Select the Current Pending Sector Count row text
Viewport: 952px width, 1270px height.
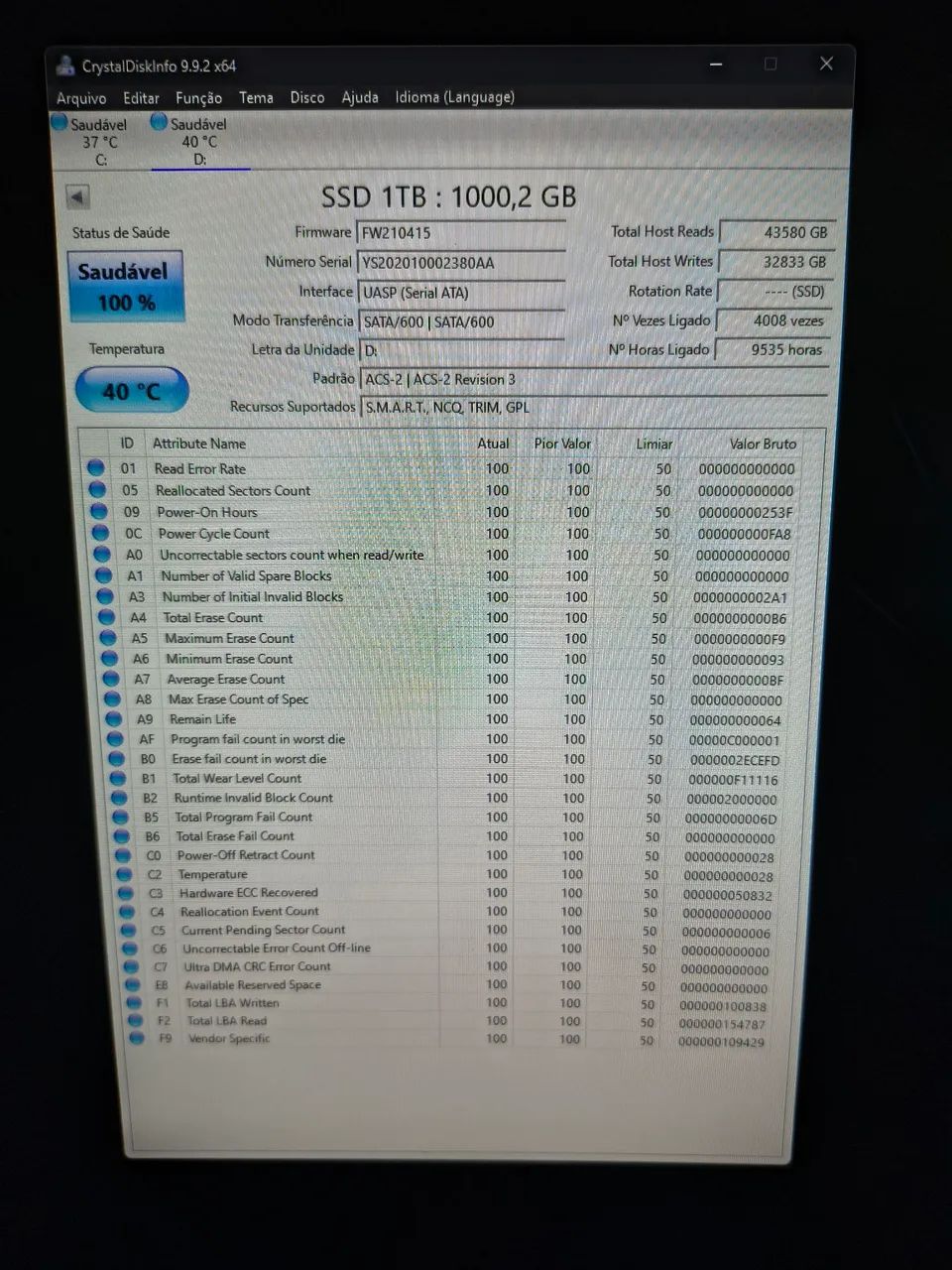[263, 930]
